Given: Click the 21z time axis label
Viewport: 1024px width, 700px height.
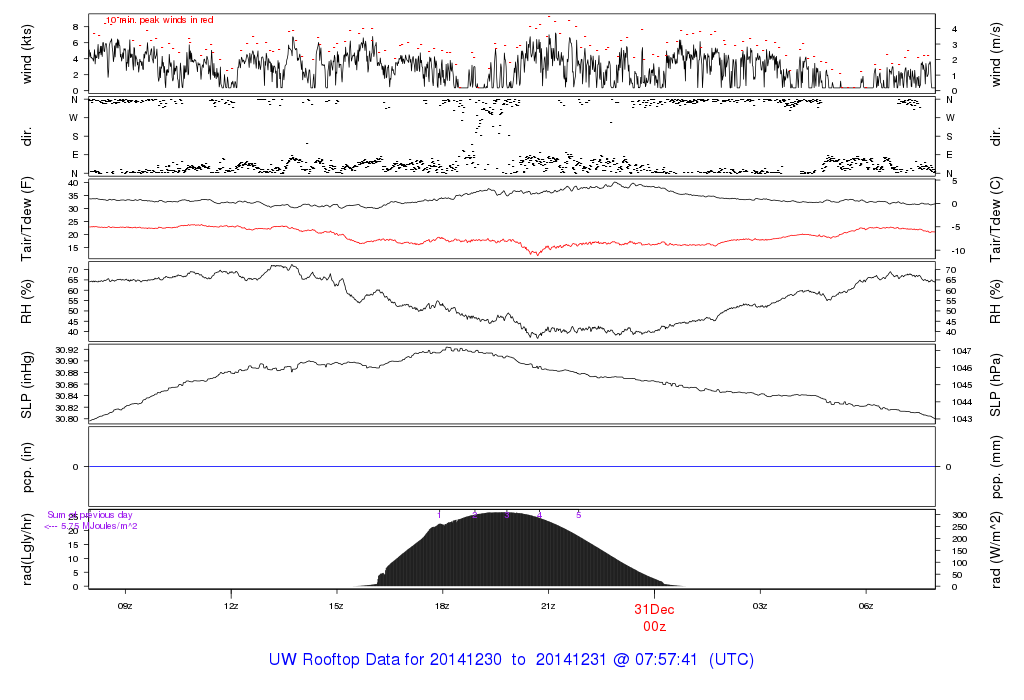Looking at the screenshot, I should pos(548,606).
